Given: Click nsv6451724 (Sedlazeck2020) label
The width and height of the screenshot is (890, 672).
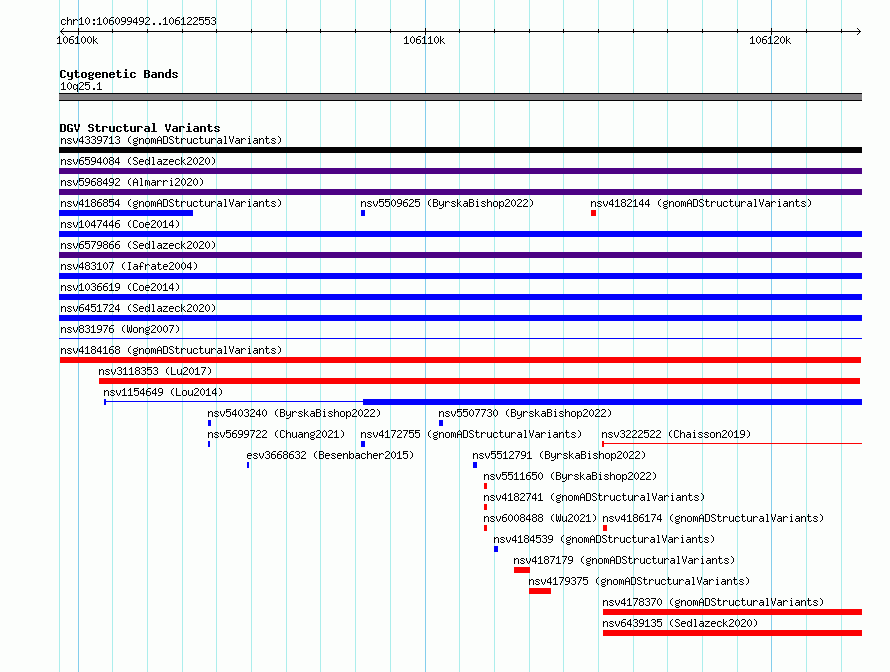Looking at the screenshot, I should (138, 308).
